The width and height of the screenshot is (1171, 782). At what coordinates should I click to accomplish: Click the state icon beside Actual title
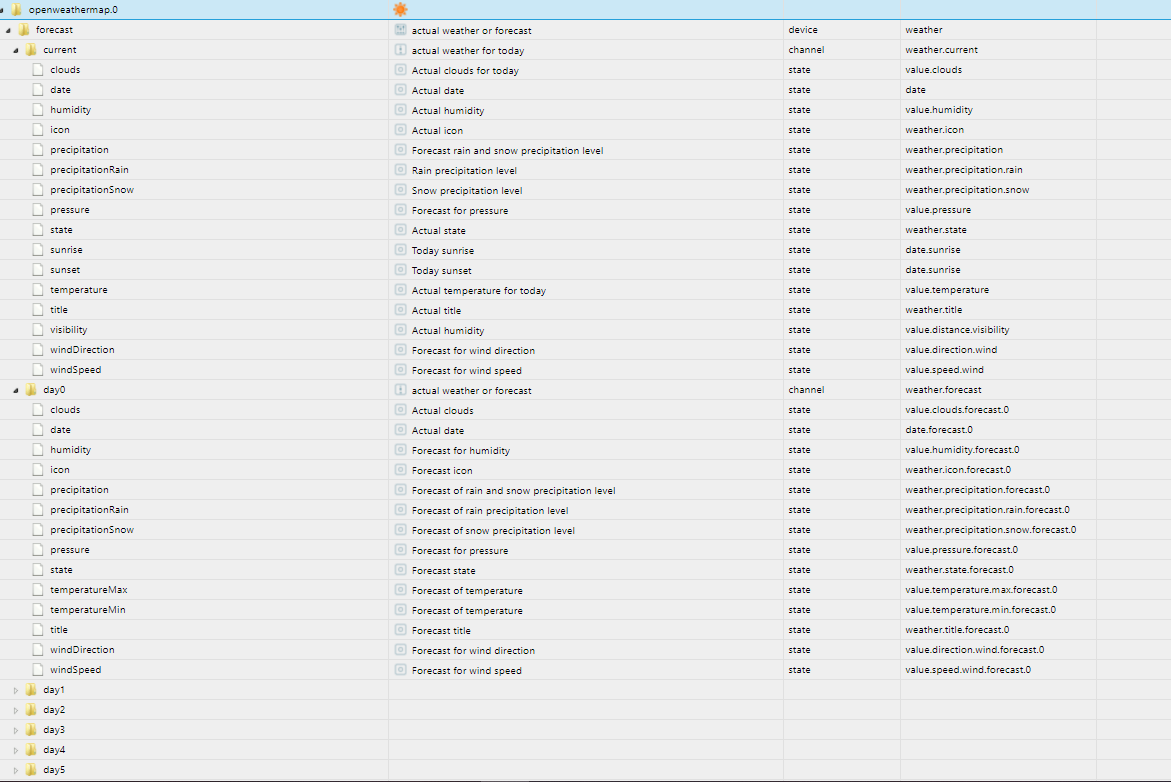pyautogui.click(x=400, y=310)
